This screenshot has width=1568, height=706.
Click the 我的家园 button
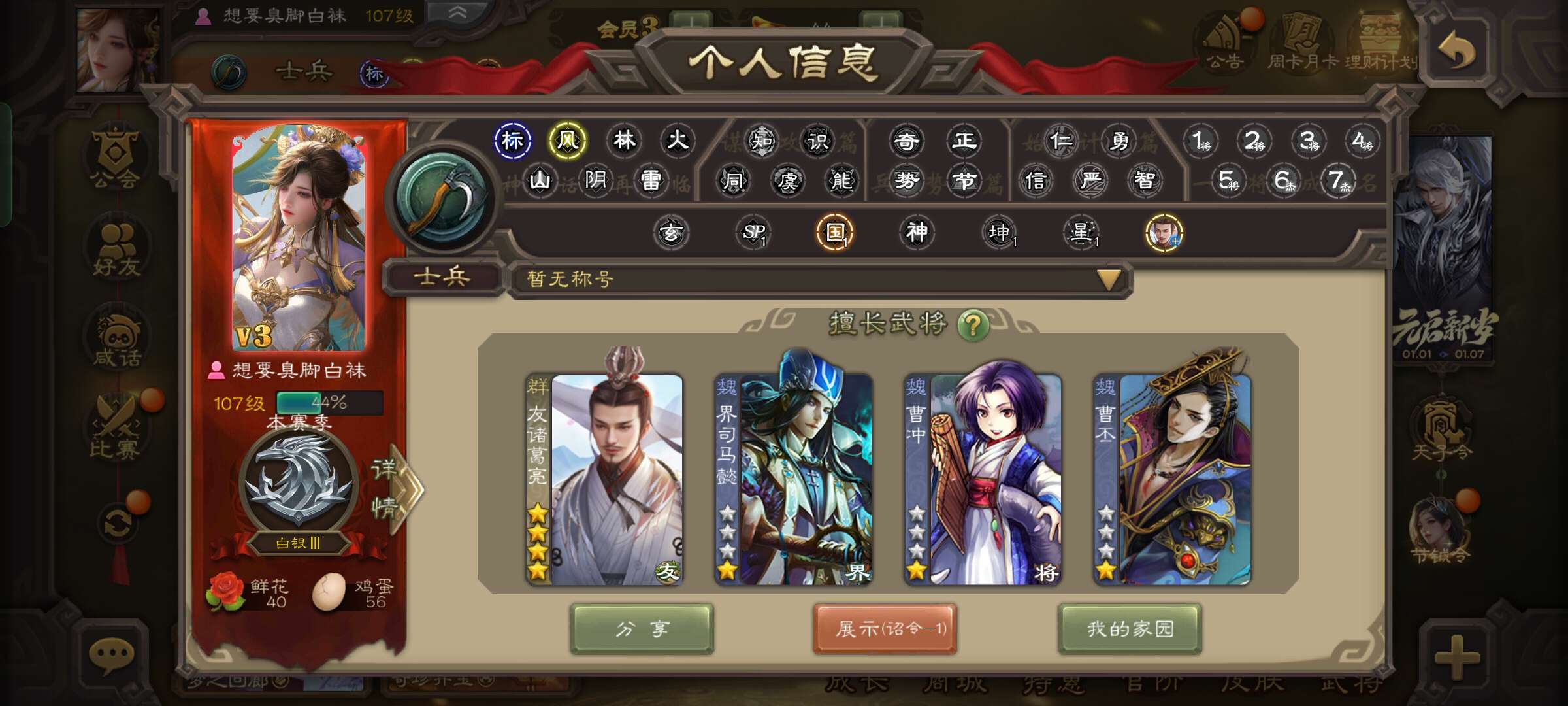(1130, 629)
